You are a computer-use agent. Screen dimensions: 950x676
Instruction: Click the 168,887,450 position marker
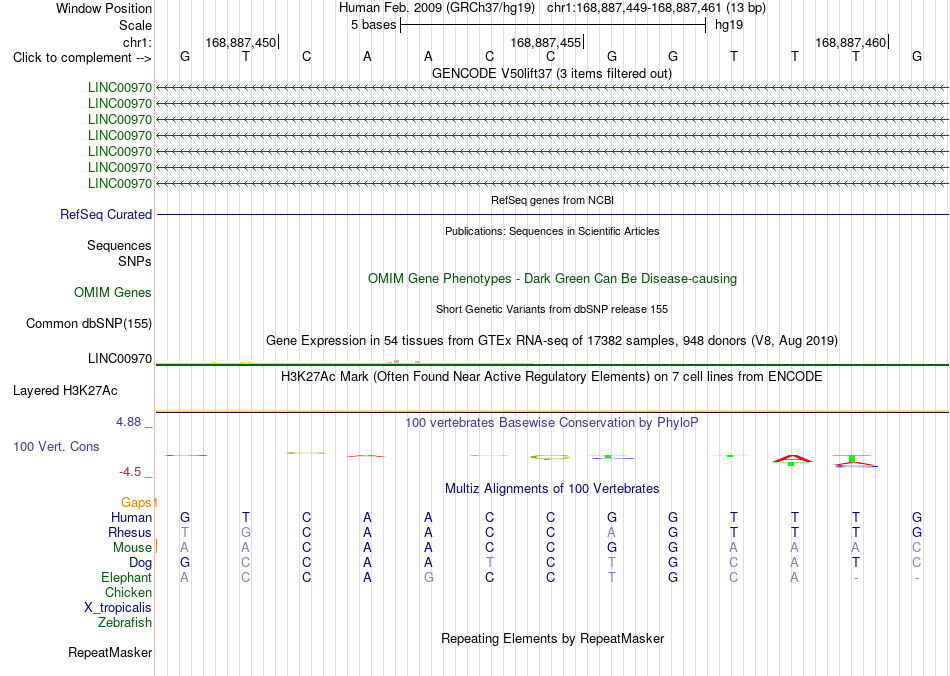point(241,42)
